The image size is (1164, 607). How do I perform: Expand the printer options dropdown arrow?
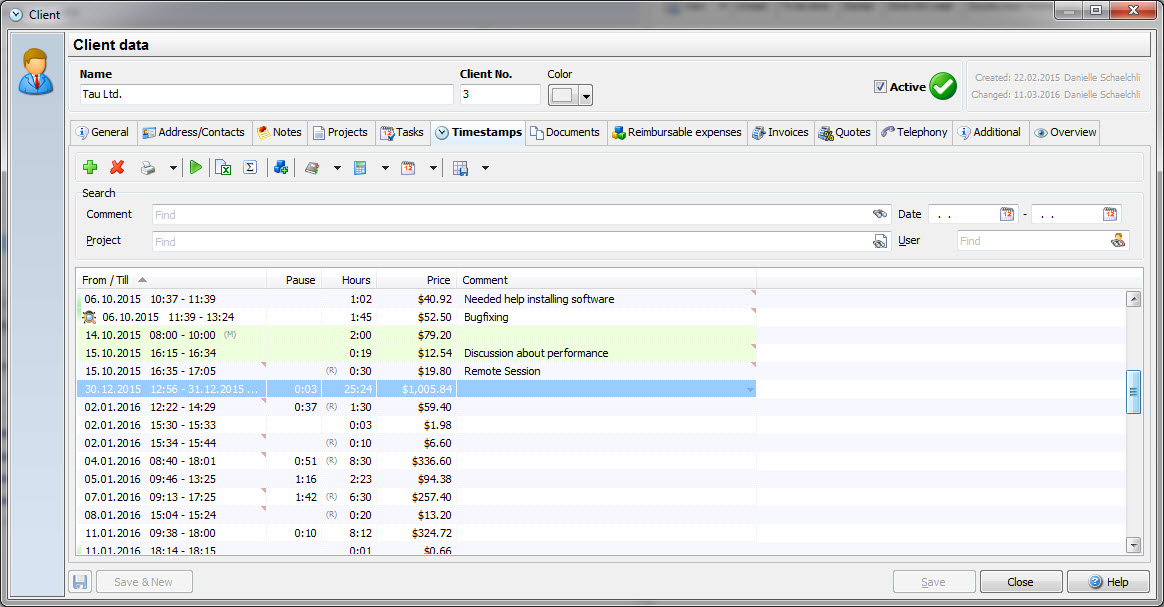tap(173, 168)
